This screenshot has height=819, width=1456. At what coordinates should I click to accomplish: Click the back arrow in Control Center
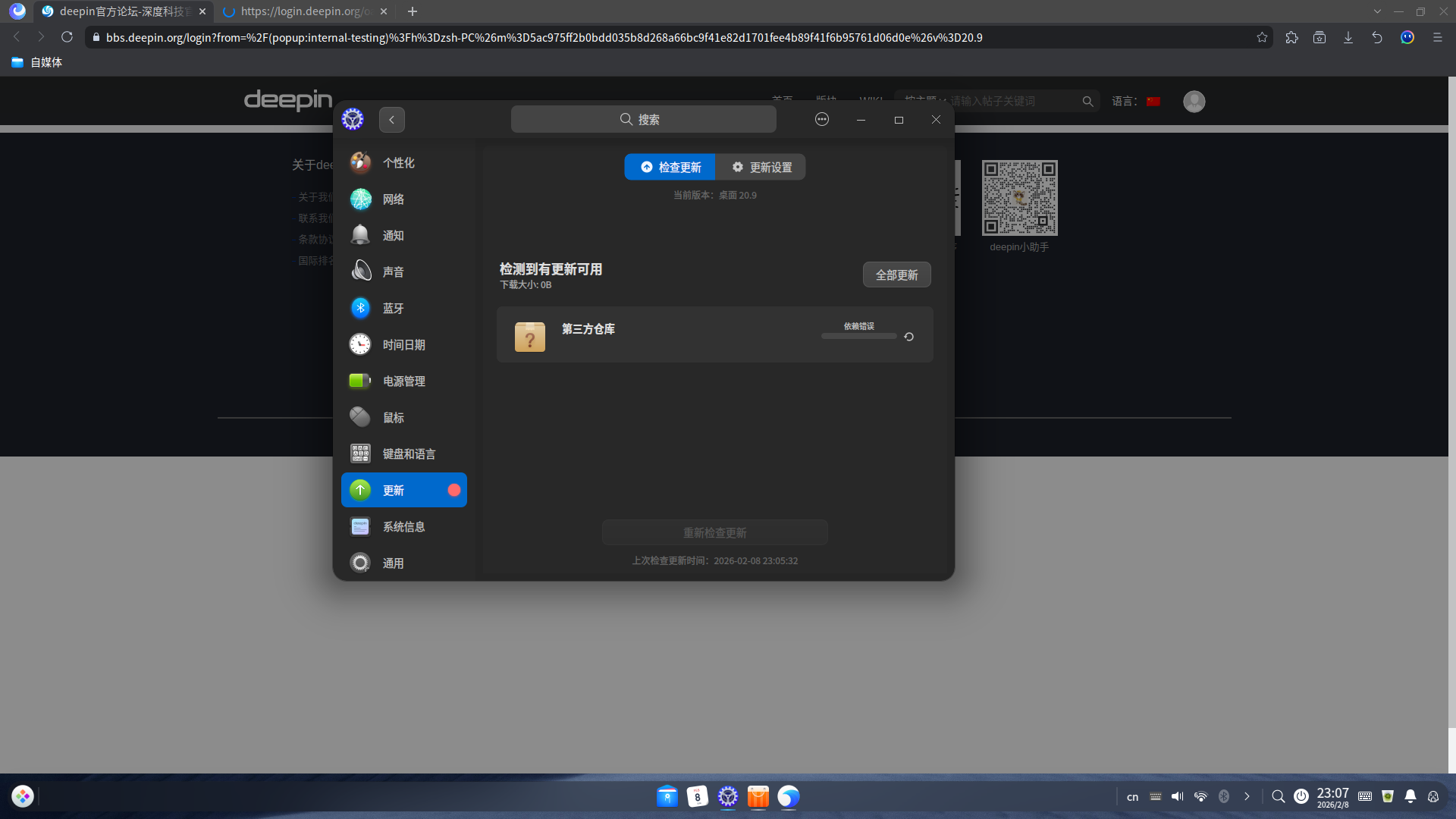392,120
